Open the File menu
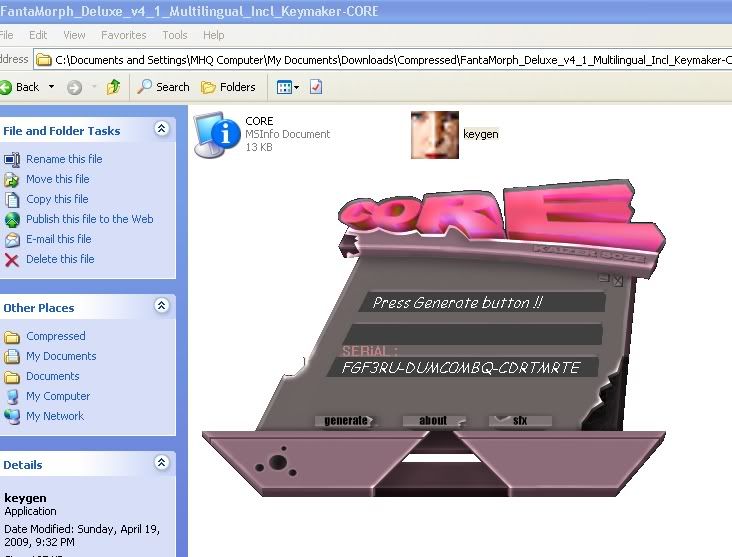This screenshot has height=557, width=732. [x=6, y=35]
